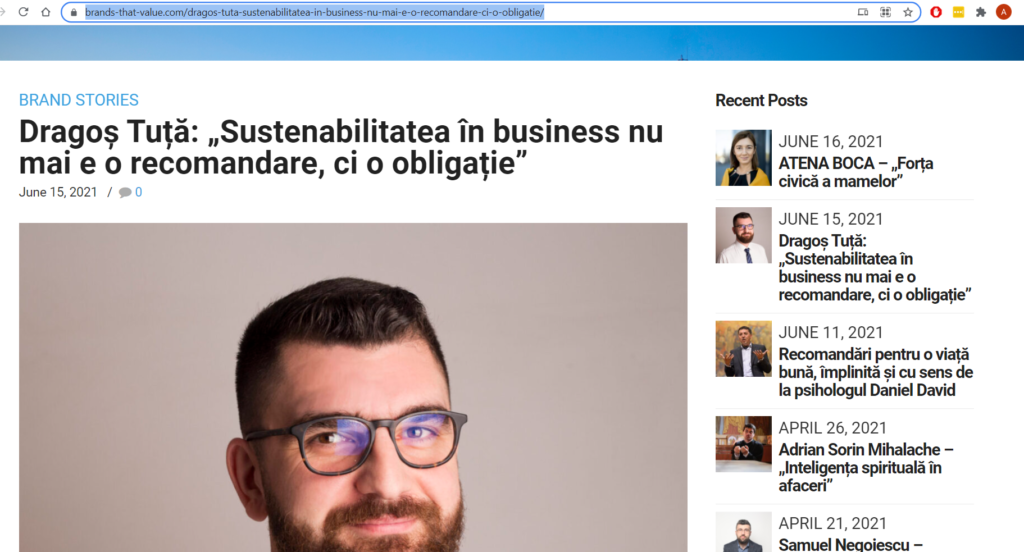Screen dimensions: 1024x552
Task: Open Adrian Sorin Mihalache 'Inteligența spirituală' post
Action: [x=866, y=468]
